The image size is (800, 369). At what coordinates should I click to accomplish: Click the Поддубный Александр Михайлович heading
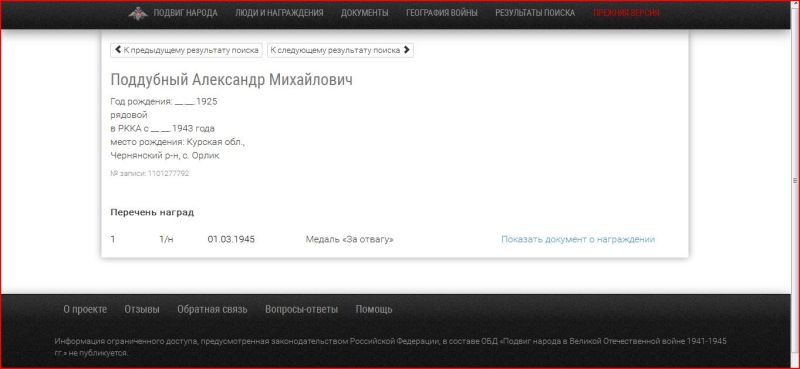click(231, 80)
